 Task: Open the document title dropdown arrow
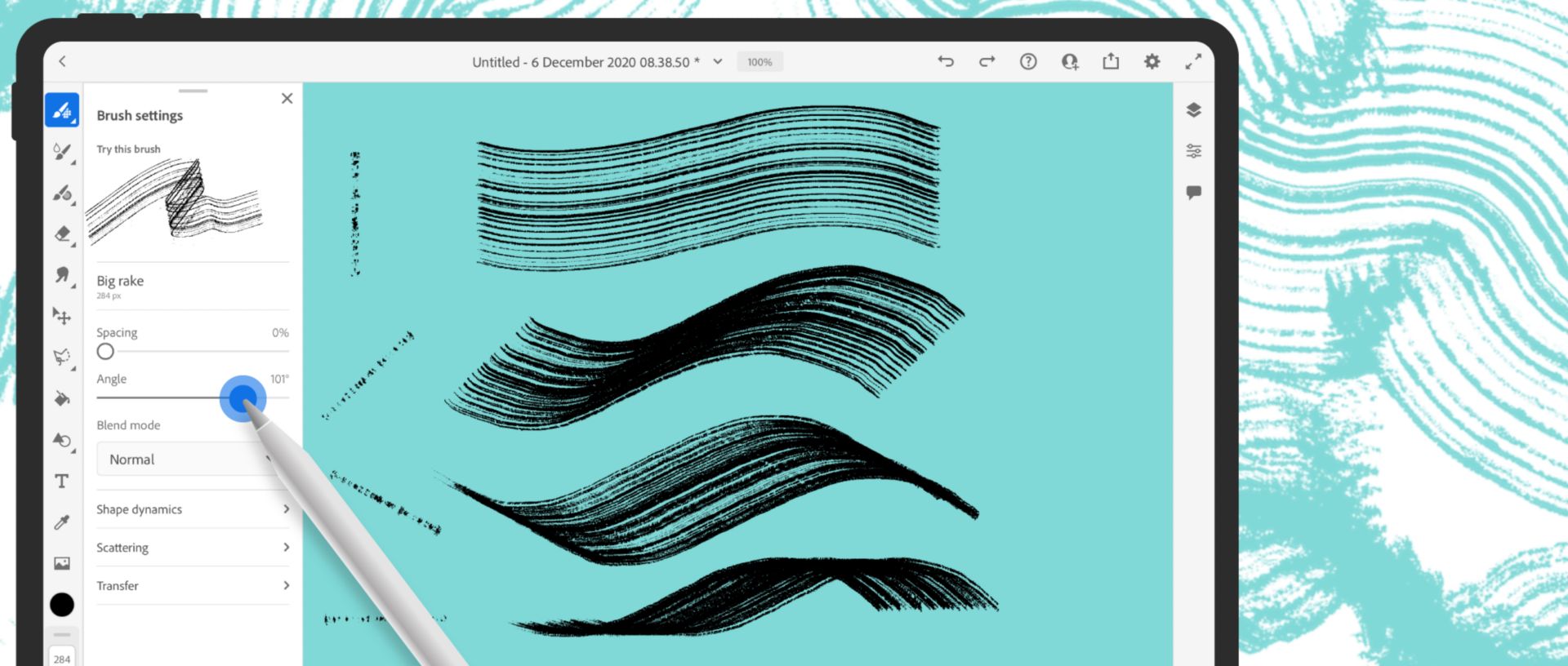[717, 61]
